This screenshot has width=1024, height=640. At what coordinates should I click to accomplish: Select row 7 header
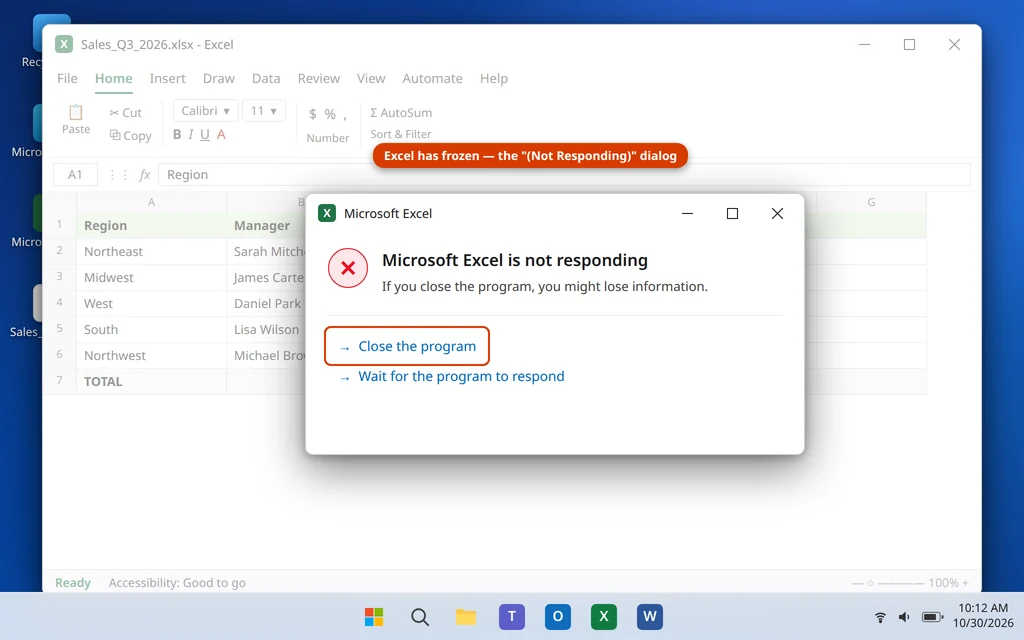[59, 381]
